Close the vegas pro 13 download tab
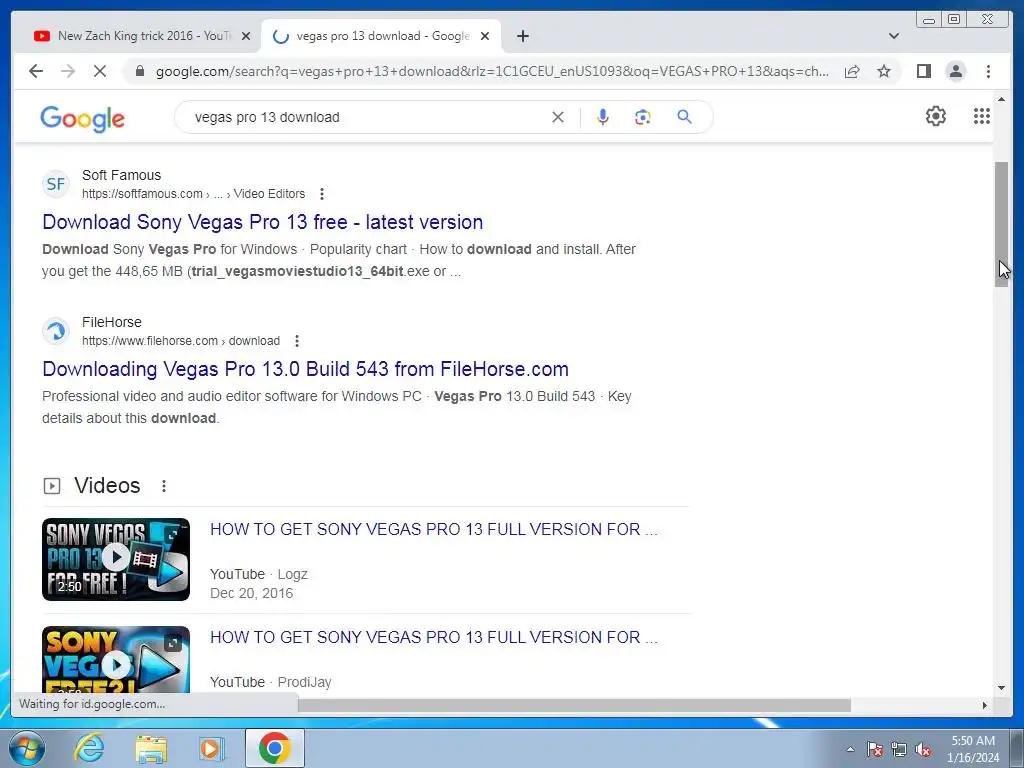 click(x=485, y=36)
